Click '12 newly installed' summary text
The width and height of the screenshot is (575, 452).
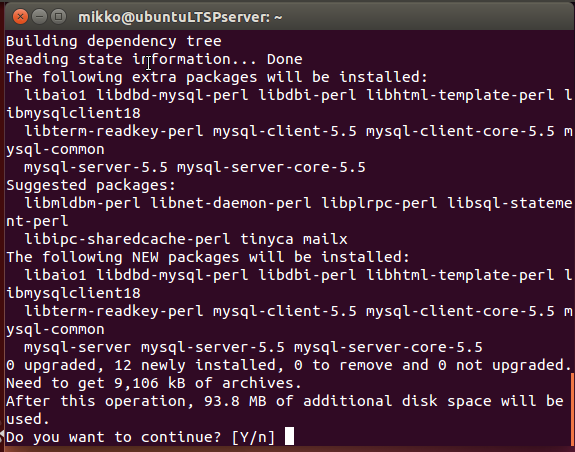195,365
